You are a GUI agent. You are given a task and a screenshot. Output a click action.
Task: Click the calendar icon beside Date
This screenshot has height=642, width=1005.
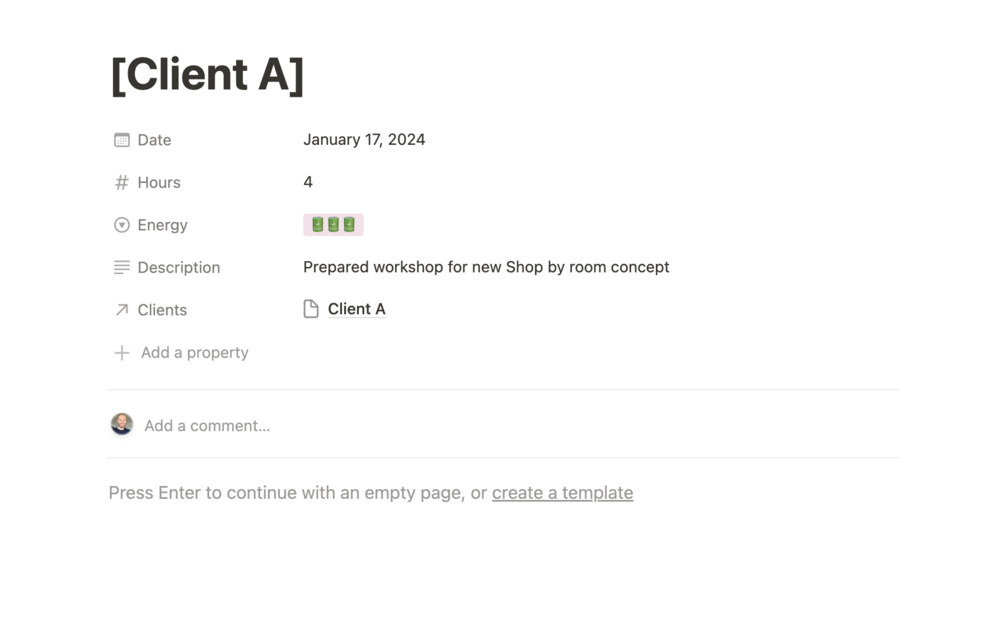coord(122,140)
